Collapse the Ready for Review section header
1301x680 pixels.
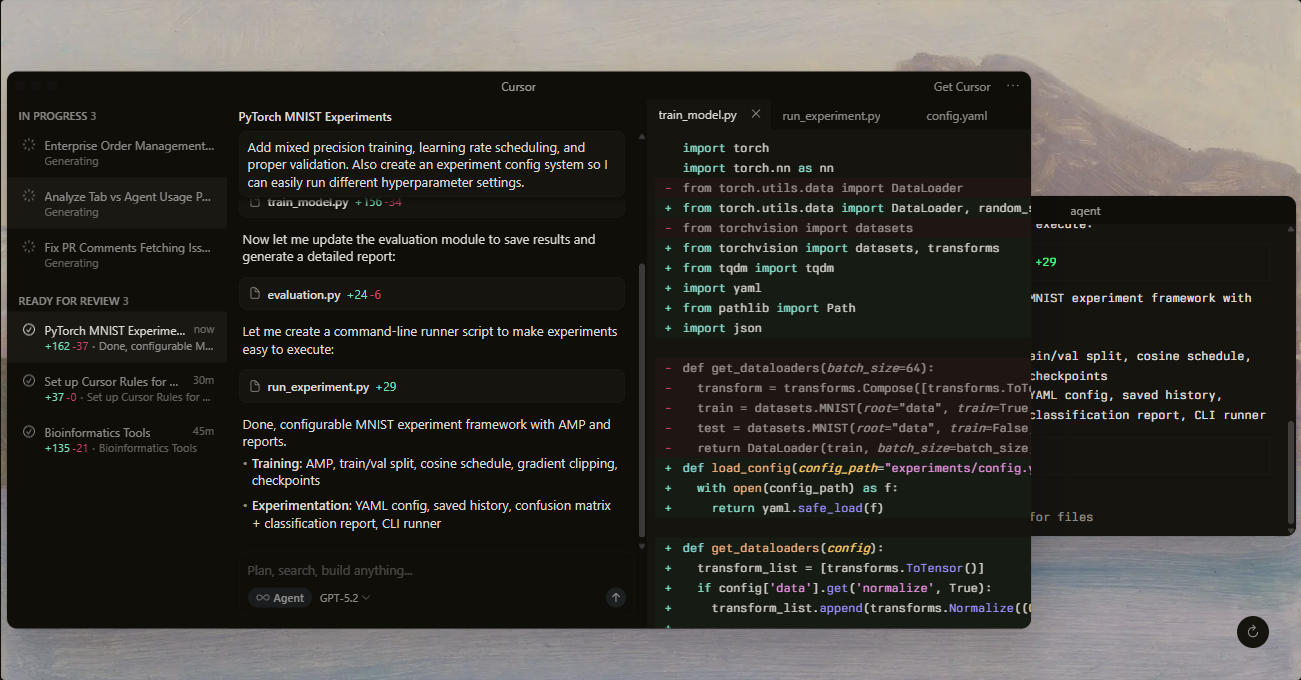point(73,301)
